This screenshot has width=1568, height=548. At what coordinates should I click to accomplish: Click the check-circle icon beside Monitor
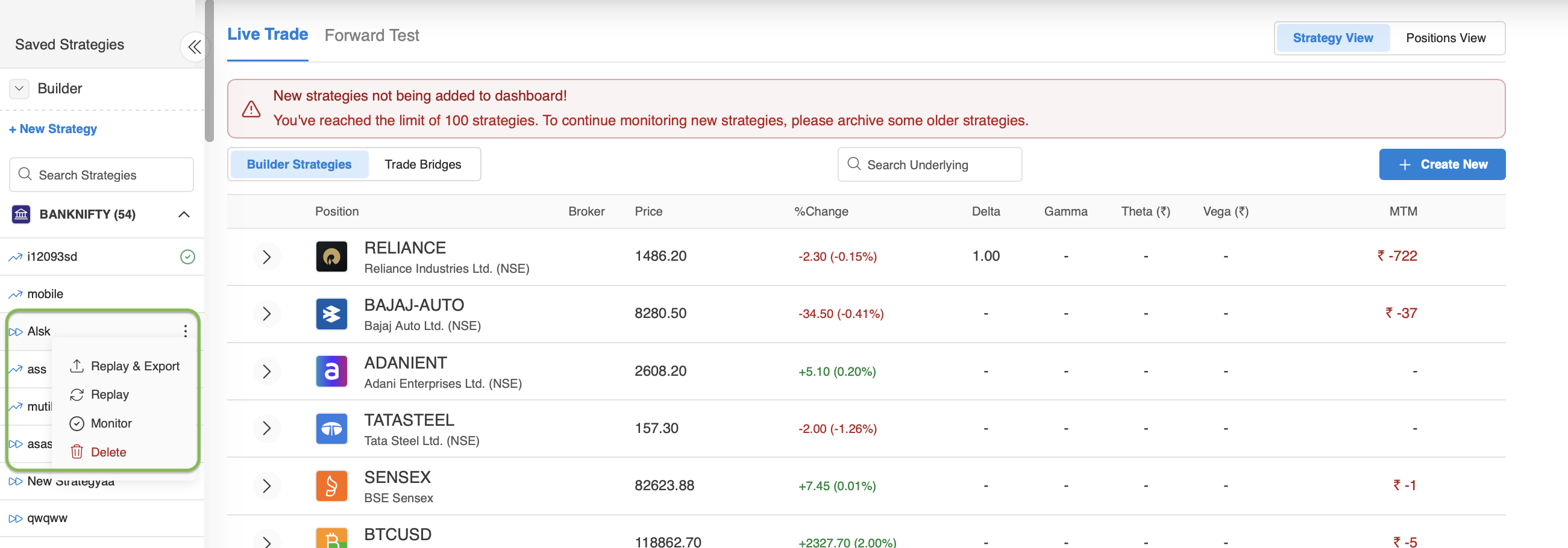click(77, 423)
